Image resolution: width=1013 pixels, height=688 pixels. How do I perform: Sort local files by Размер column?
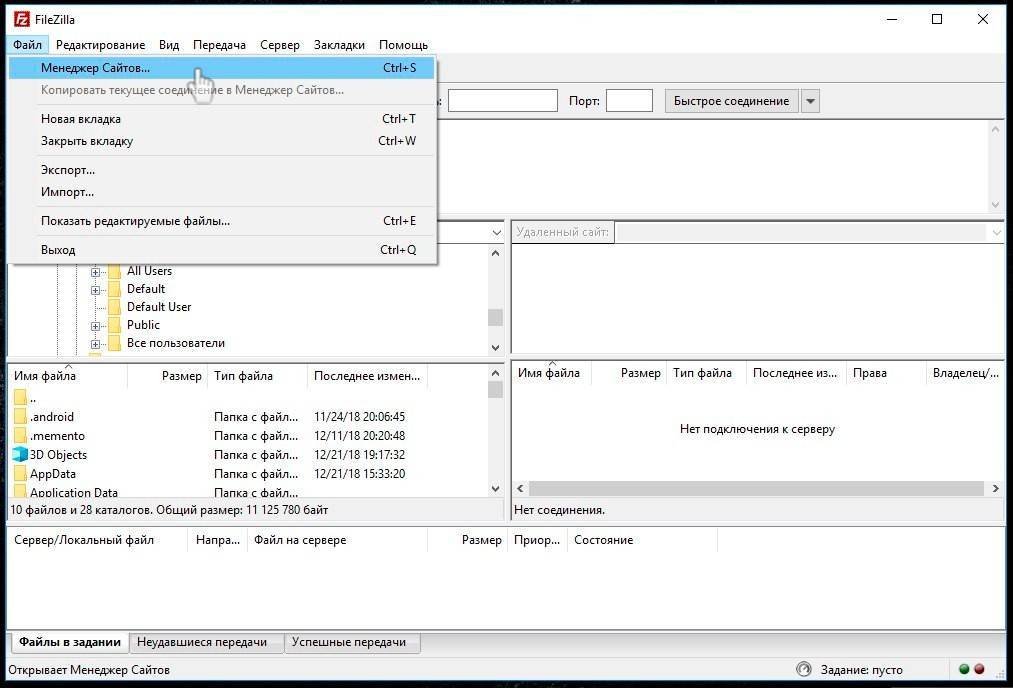(168, 376)
